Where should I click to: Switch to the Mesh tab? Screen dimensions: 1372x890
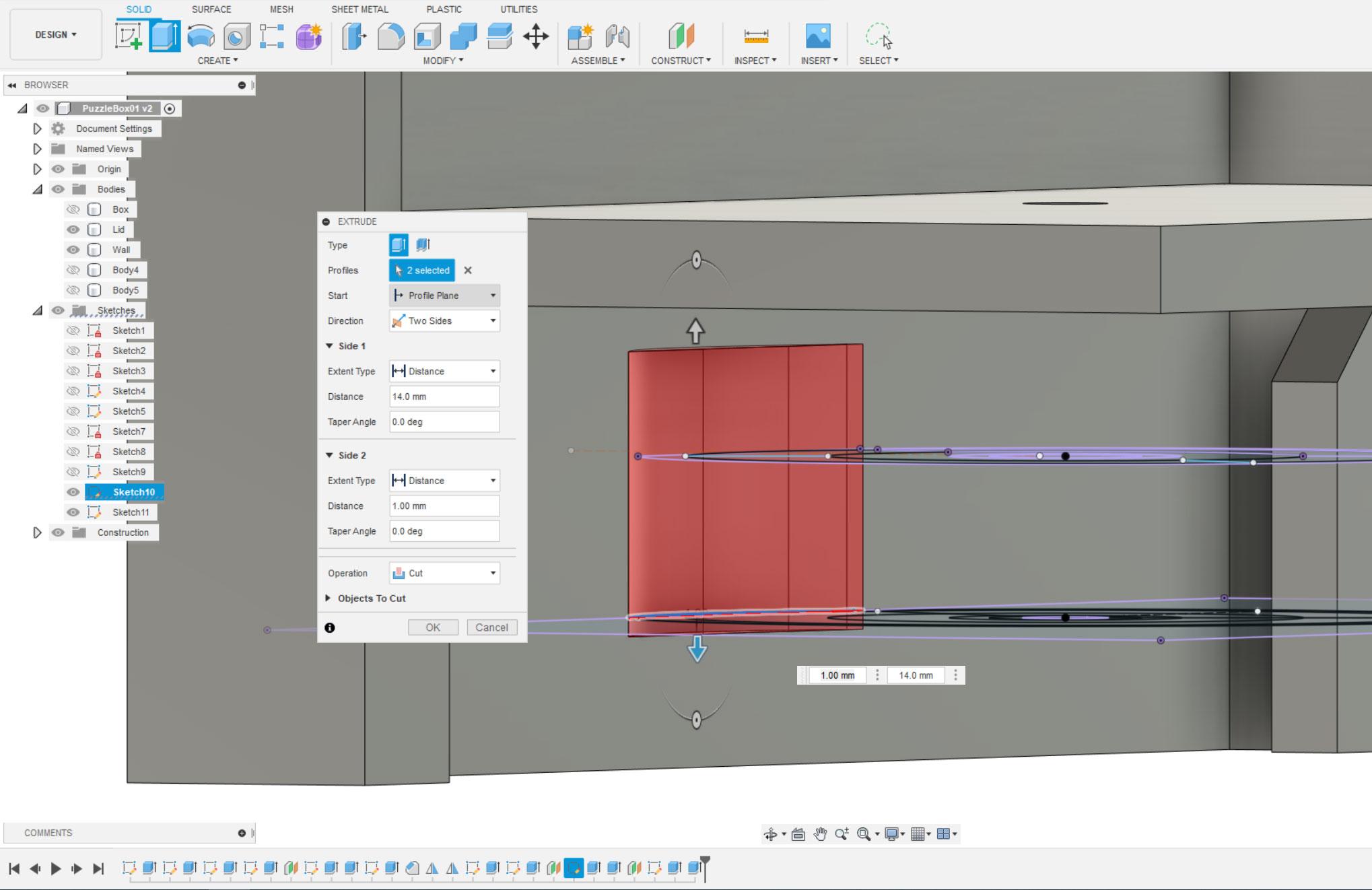pyautogui.click(x=281, y=9)
